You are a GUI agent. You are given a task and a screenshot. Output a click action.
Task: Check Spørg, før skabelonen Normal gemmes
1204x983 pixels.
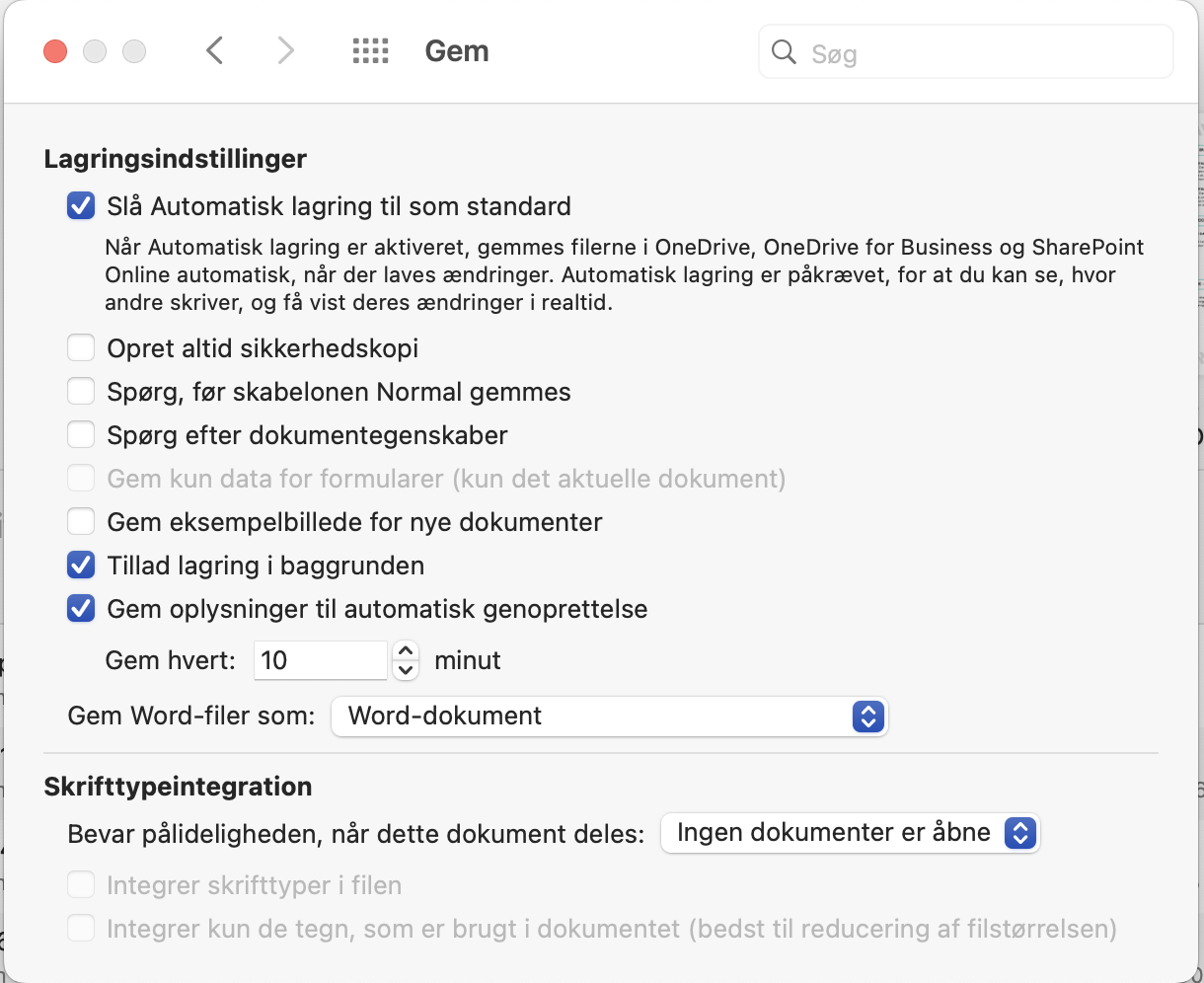(x=81, y=392)
